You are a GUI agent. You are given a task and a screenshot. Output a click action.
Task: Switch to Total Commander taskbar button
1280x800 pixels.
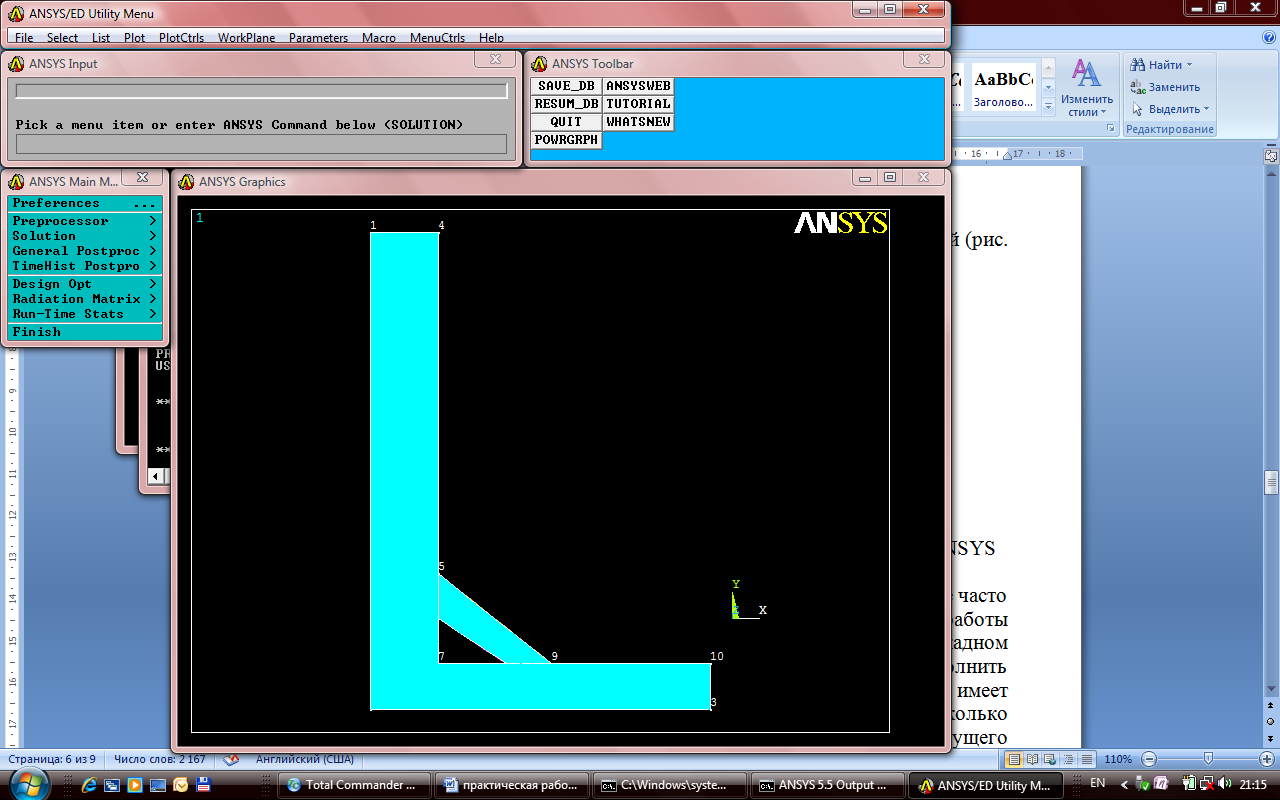tap(356, 785)
